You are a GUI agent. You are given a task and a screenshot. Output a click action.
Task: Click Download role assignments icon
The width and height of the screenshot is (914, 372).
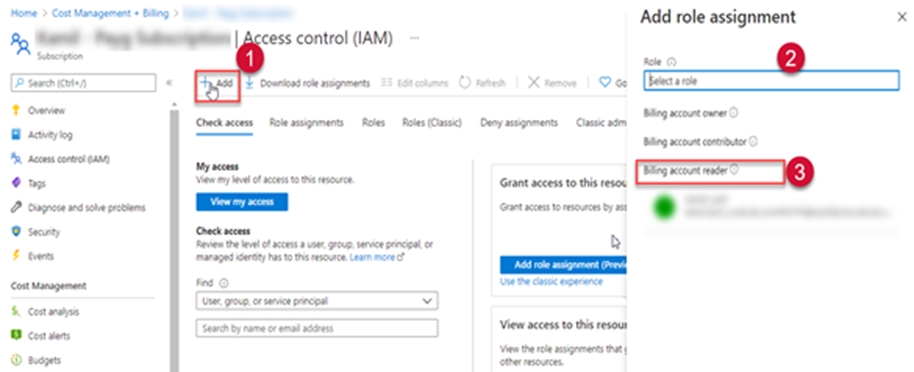coord(249,83)
